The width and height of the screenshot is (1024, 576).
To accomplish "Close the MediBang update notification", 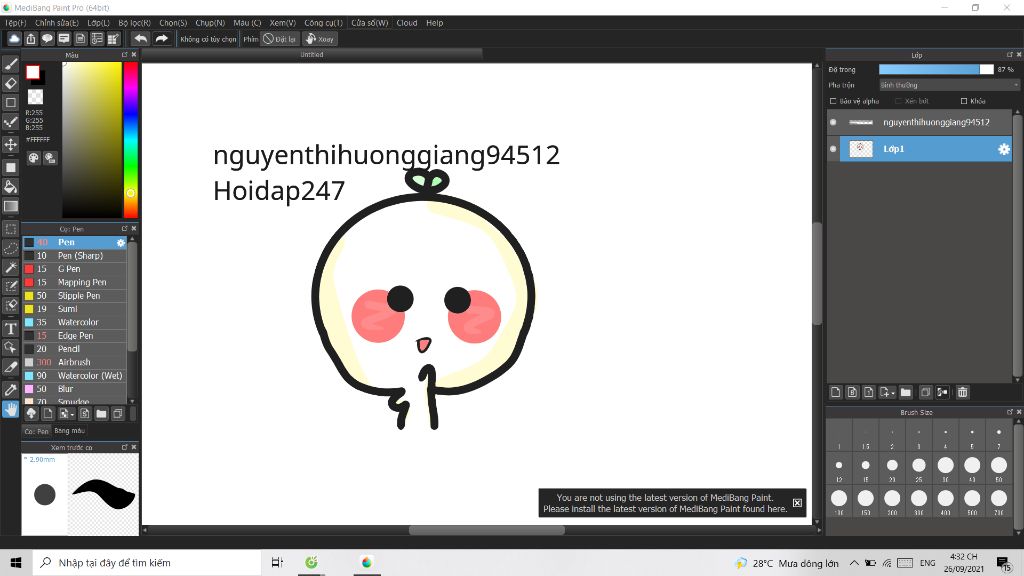I will 797,503.
